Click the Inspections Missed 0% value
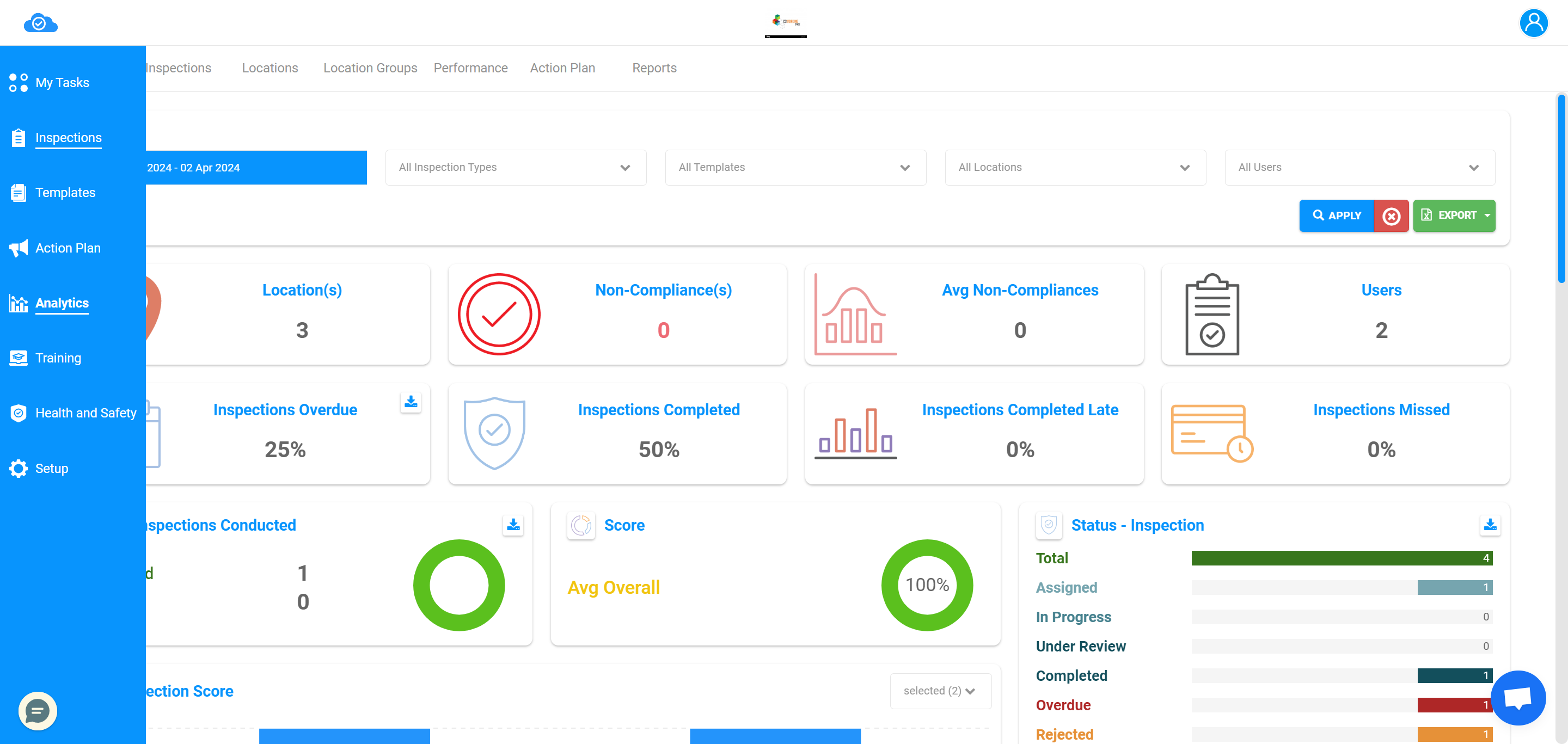1568x744 pixels. tap(1381, 449)
